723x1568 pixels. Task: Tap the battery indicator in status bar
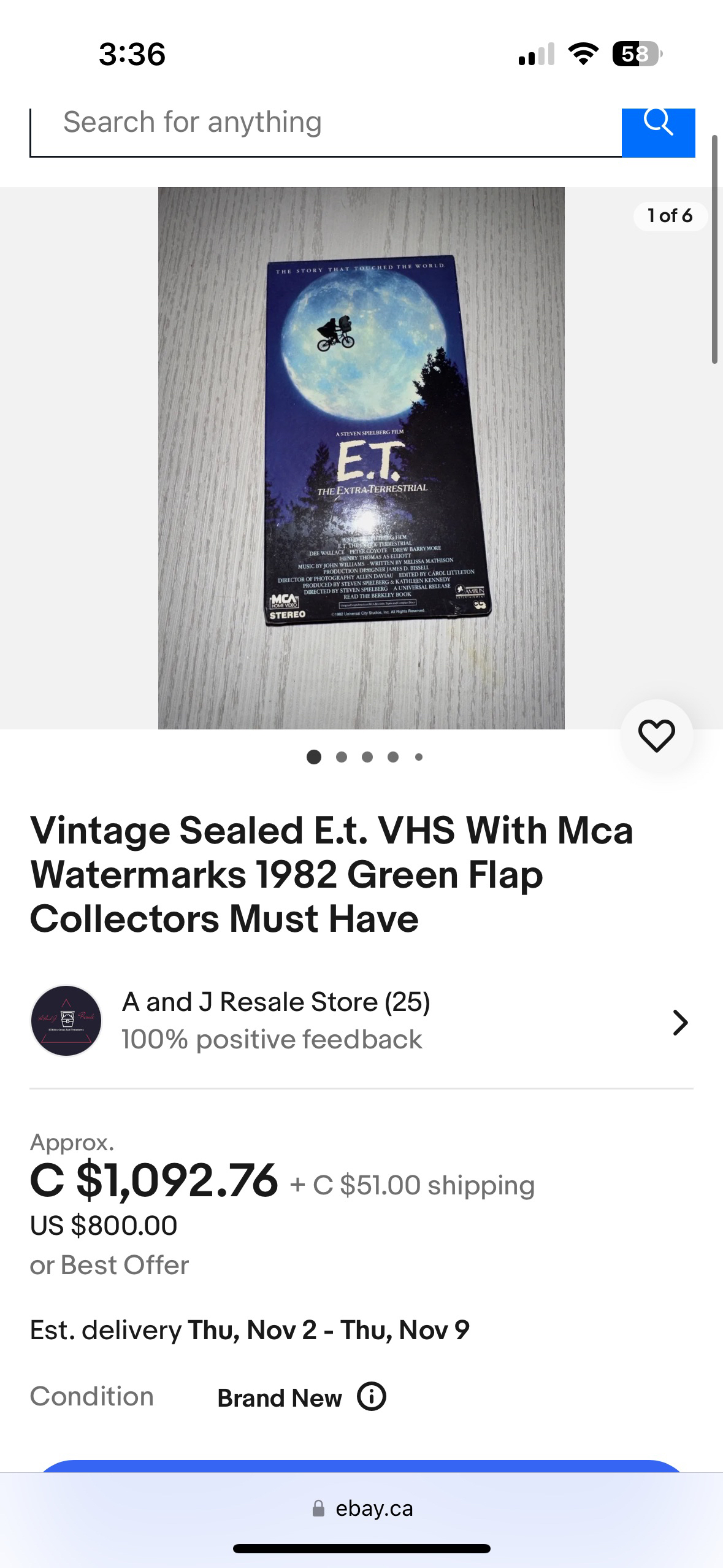click(637, 54)
